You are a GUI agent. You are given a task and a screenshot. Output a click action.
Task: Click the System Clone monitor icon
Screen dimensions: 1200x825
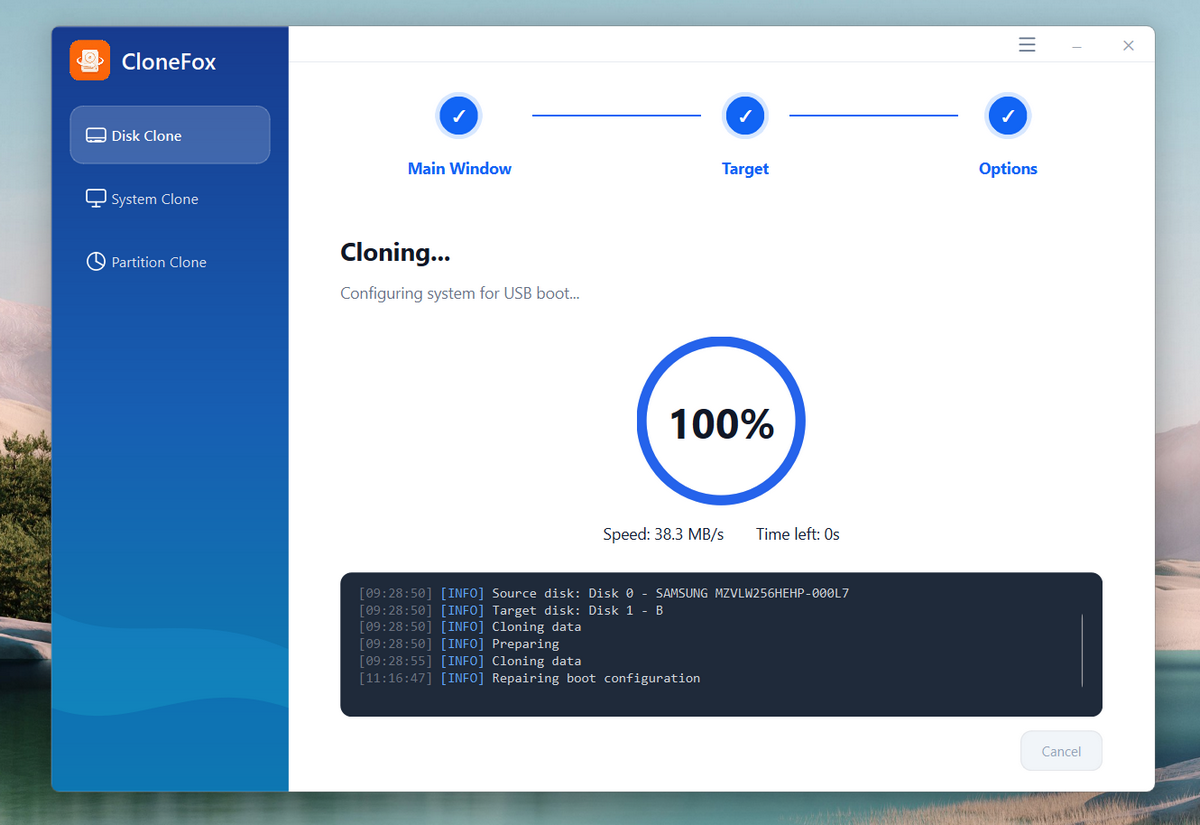point(96,198)
